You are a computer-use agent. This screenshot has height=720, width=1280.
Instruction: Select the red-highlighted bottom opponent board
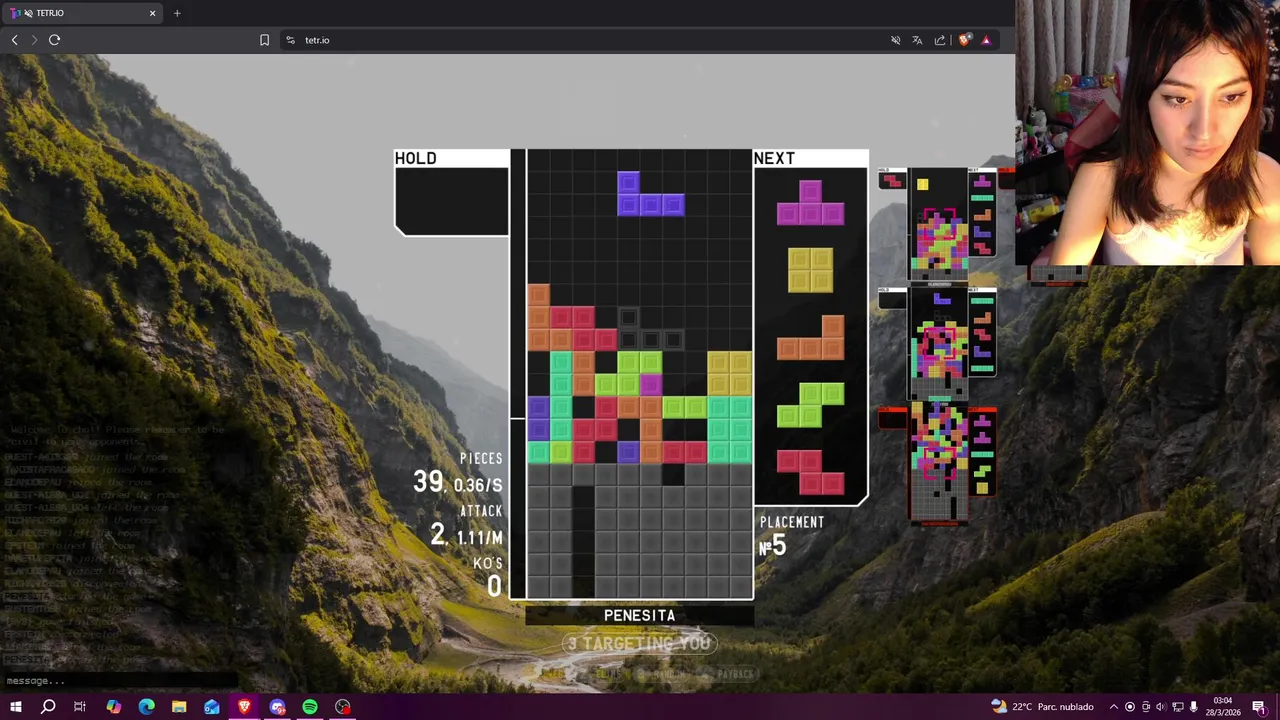(938, 465)
